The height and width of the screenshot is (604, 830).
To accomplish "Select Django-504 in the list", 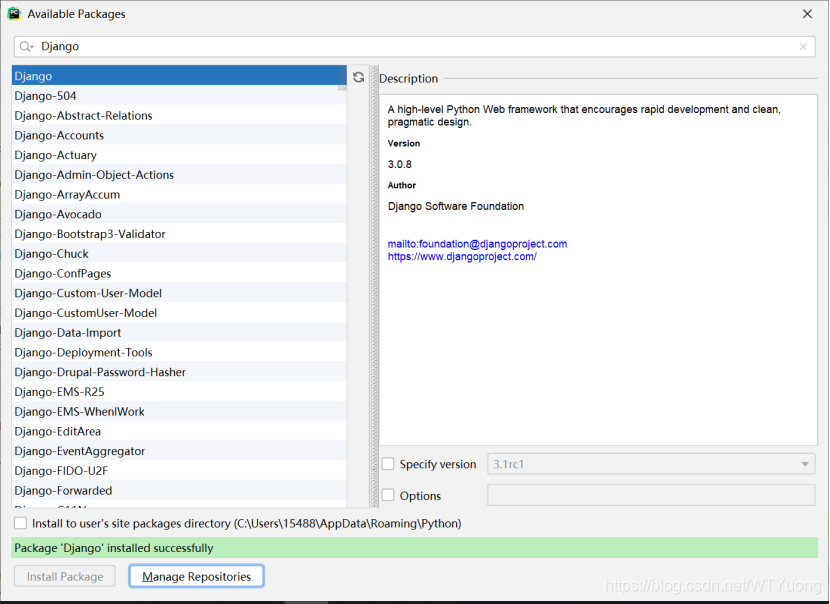I will [179, 96].
